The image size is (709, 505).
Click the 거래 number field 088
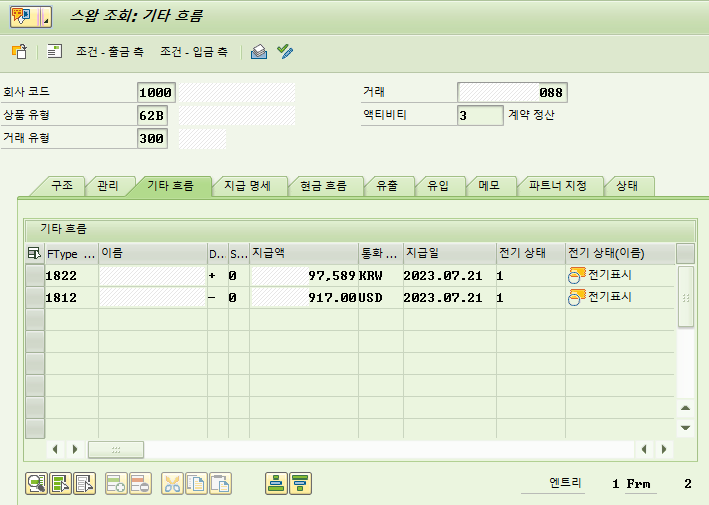click(512, 92)
